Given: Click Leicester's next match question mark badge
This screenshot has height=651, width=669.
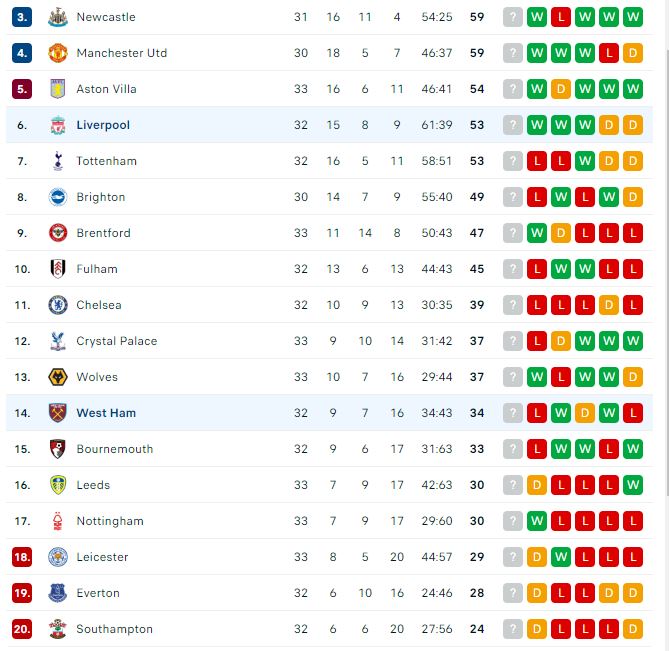Looking at the screenshot, I should 513,557.
